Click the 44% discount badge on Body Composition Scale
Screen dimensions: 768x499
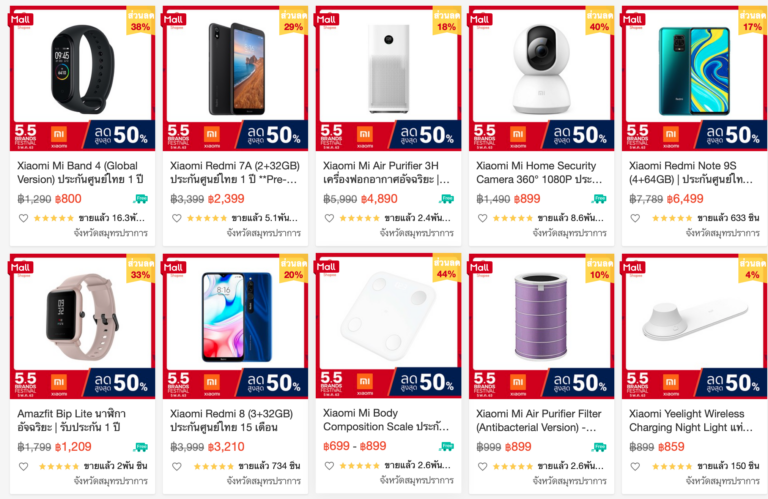(446, 268)
